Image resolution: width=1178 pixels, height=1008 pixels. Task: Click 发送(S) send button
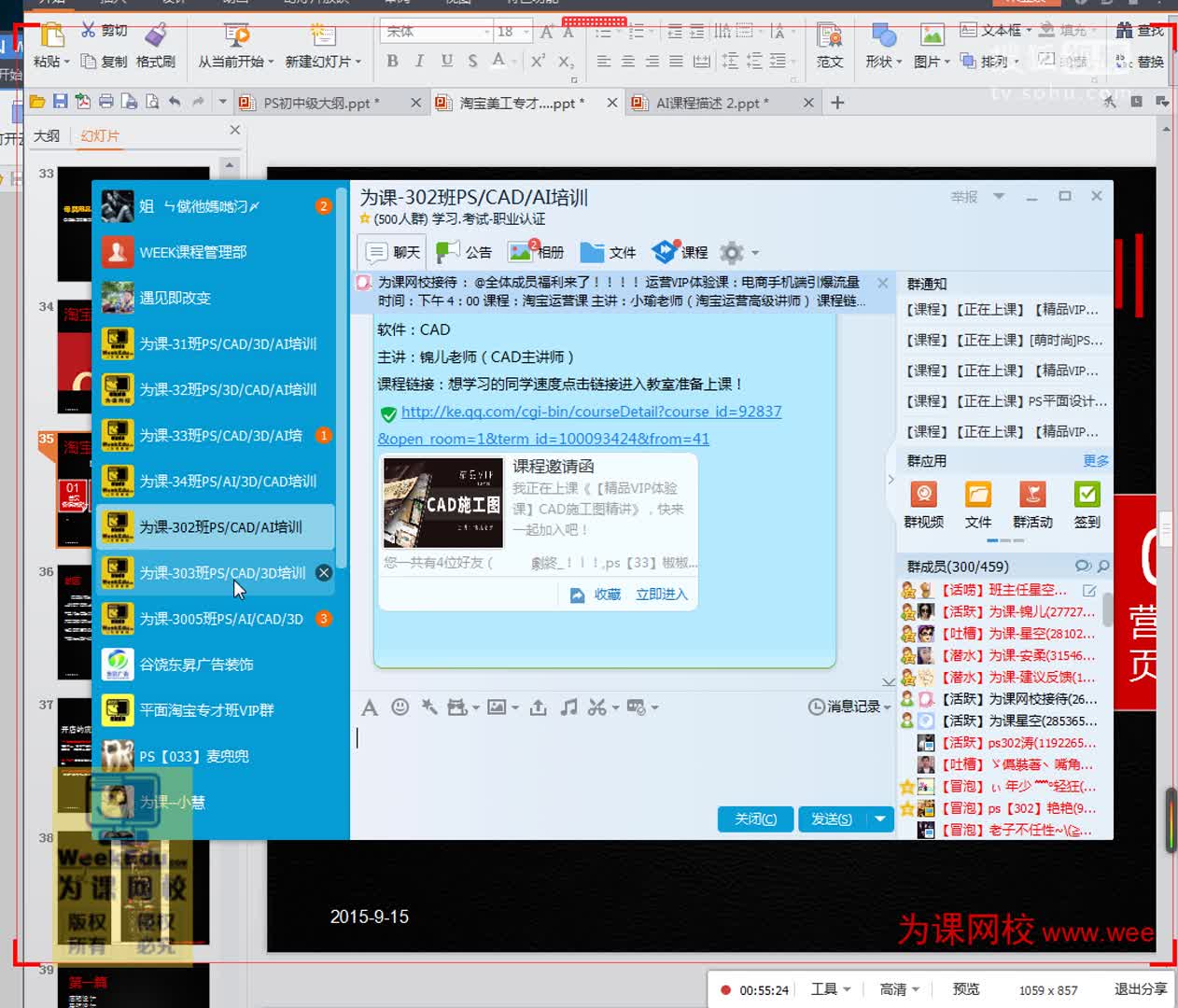click(x=832, y=819)
